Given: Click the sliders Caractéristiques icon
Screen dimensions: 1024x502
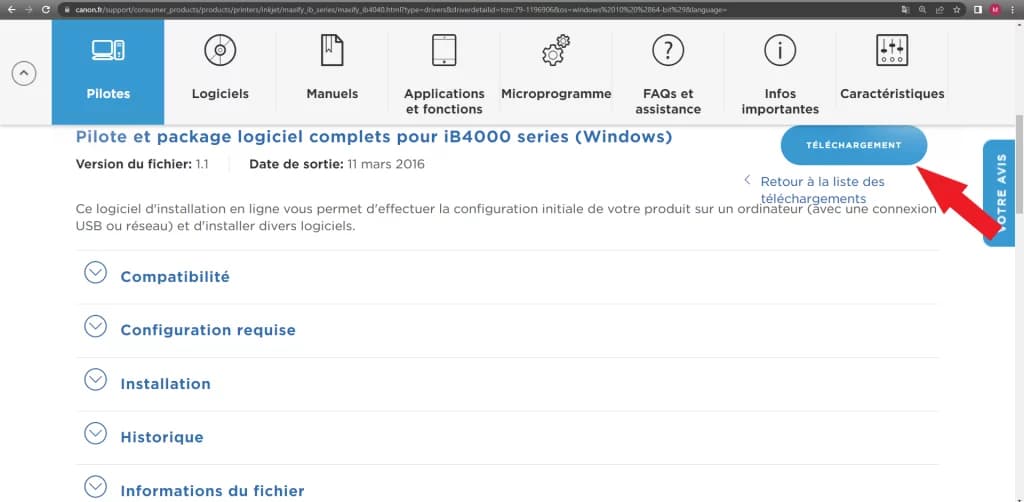Looking at the screenshot, I should [x=891, y=50].
